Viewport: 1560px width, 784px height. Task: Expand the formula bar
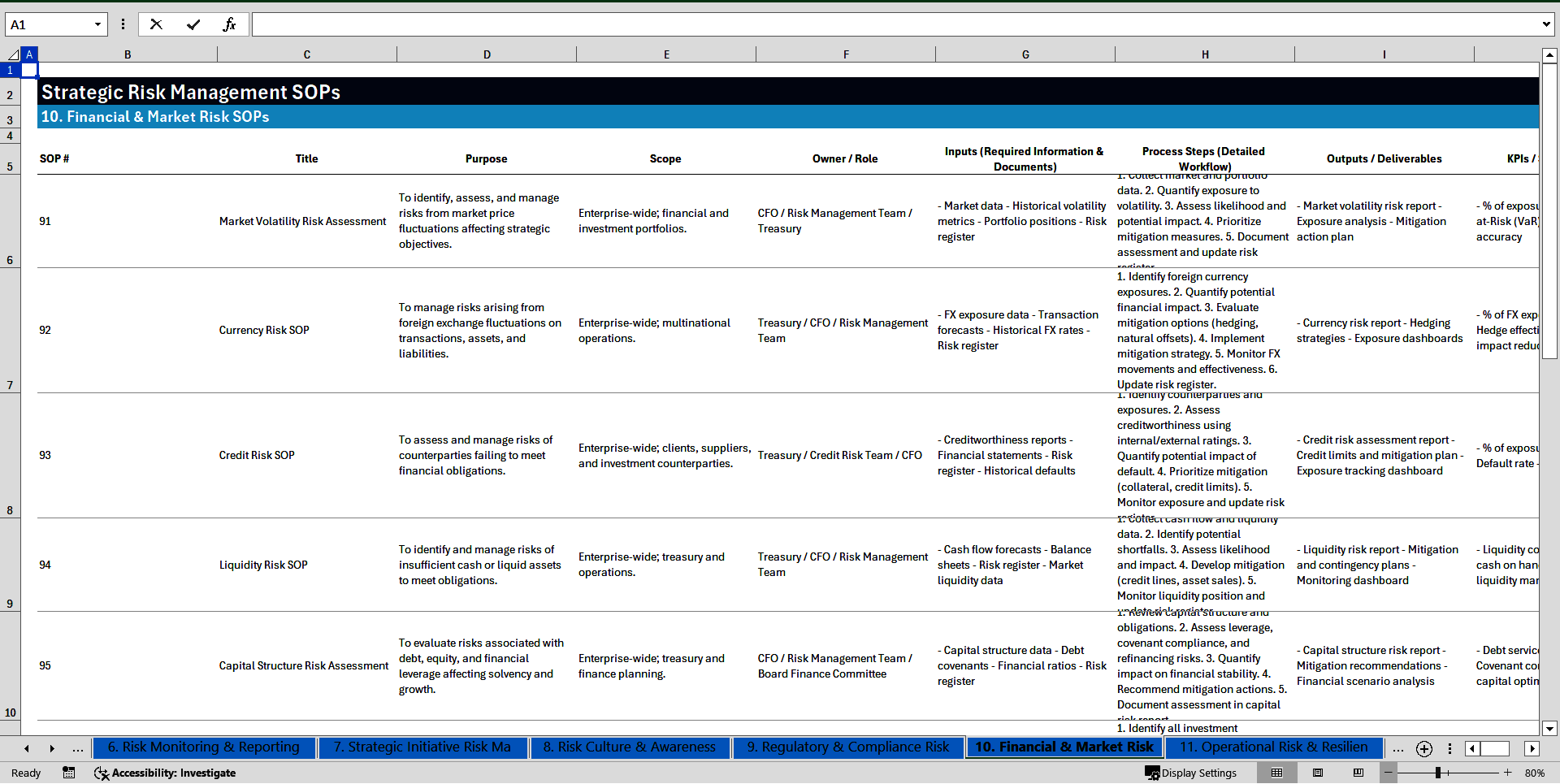(x=1545, y=24)
